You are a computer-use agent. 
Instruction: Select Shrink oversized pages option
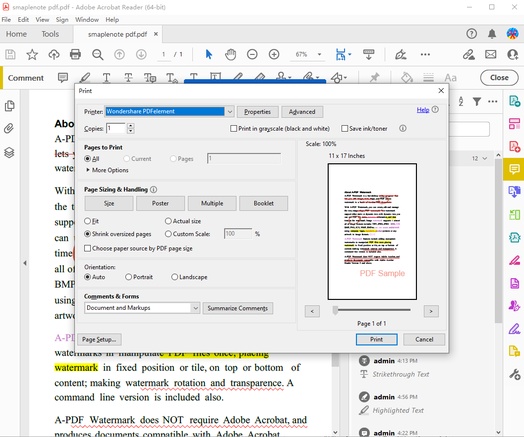coord(88,234)
